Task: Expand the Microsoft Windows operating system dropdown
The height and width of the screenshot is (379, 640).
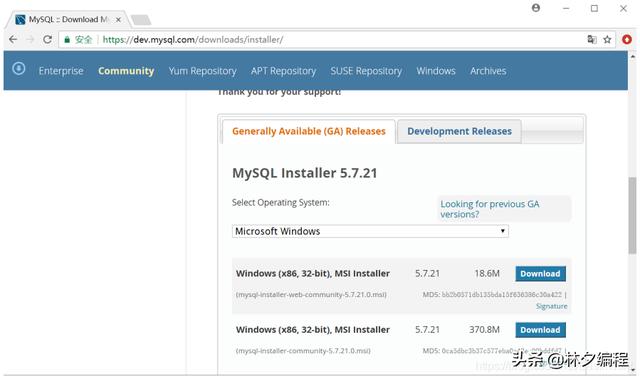Action: 370,231
